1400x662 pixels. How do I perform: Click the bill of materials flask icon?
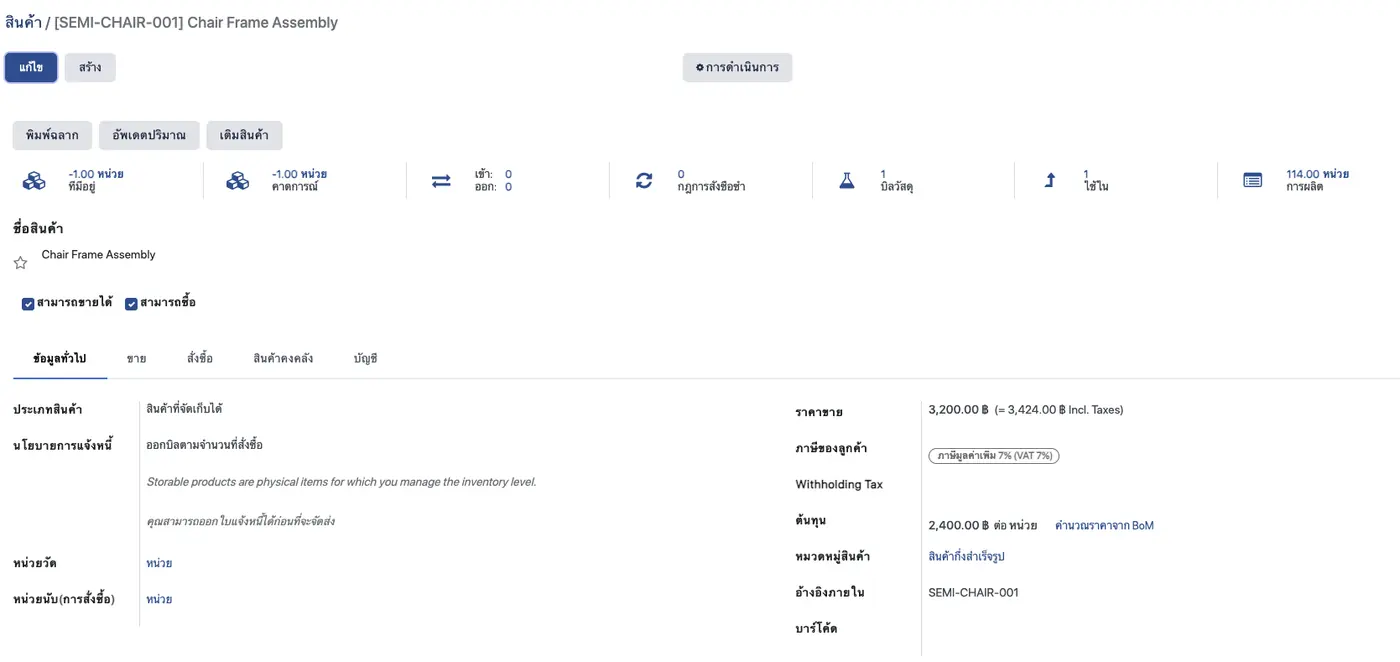pos(847,181)
